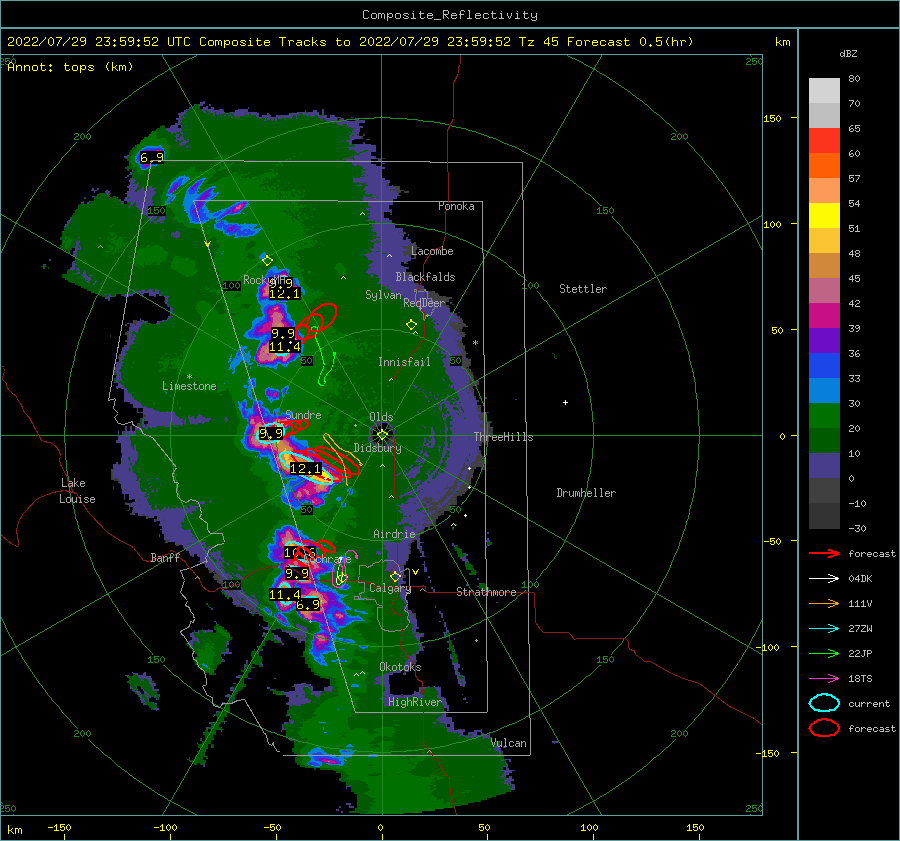The image size is (900, 841).
Task: Click the UTC Composite Tracks timestamp header
Action: point(350,42)
